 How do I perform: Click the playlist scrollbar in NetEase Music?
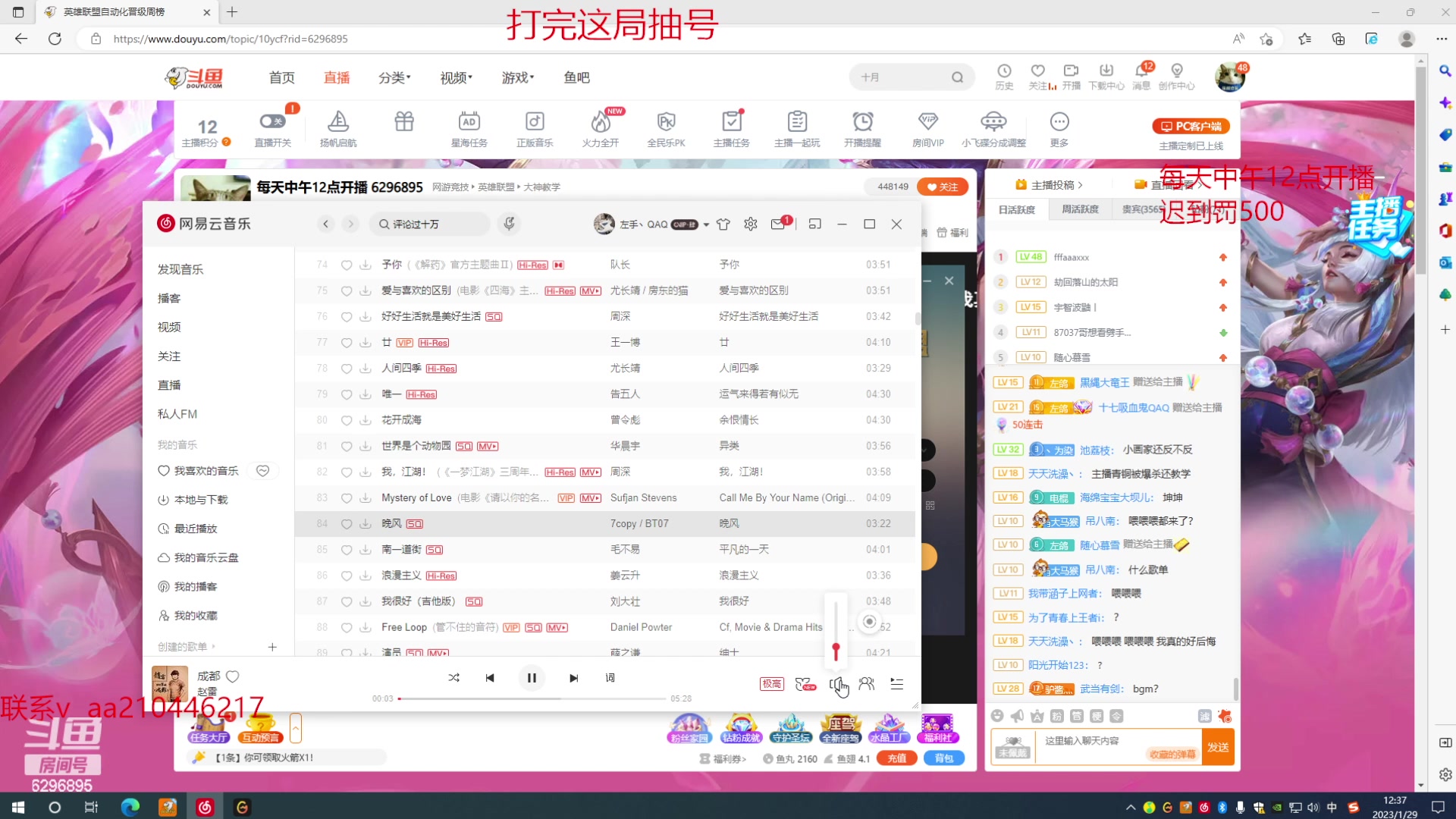pos(918,318)
